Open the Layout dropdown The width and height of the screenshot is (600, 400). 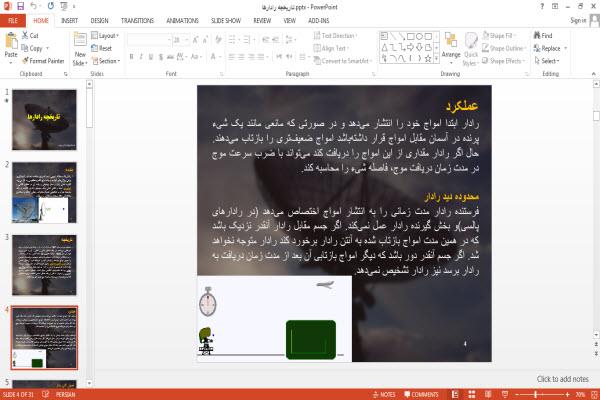point(105,35)
